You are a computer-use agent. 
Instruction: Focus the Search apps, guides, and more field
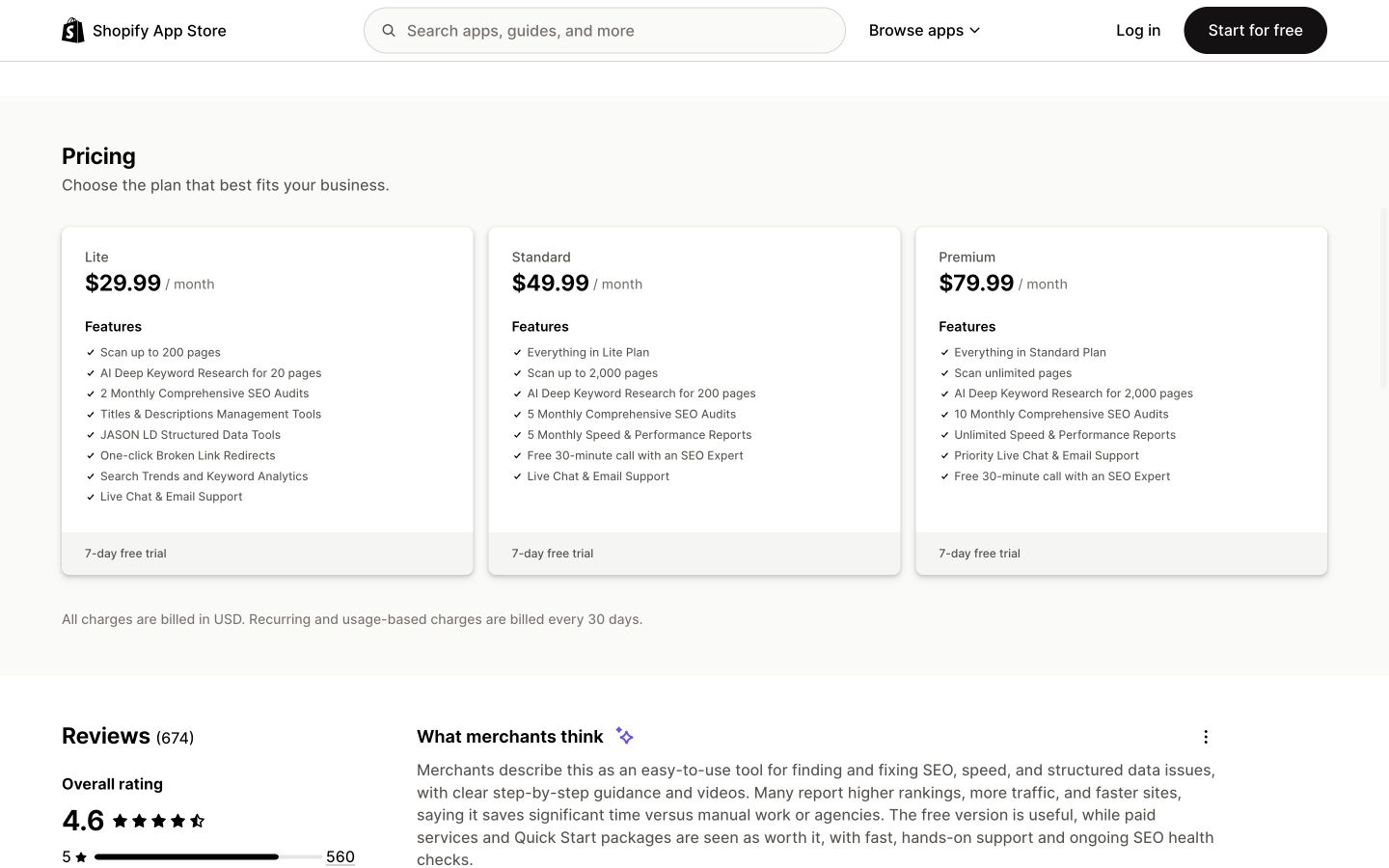605,31
